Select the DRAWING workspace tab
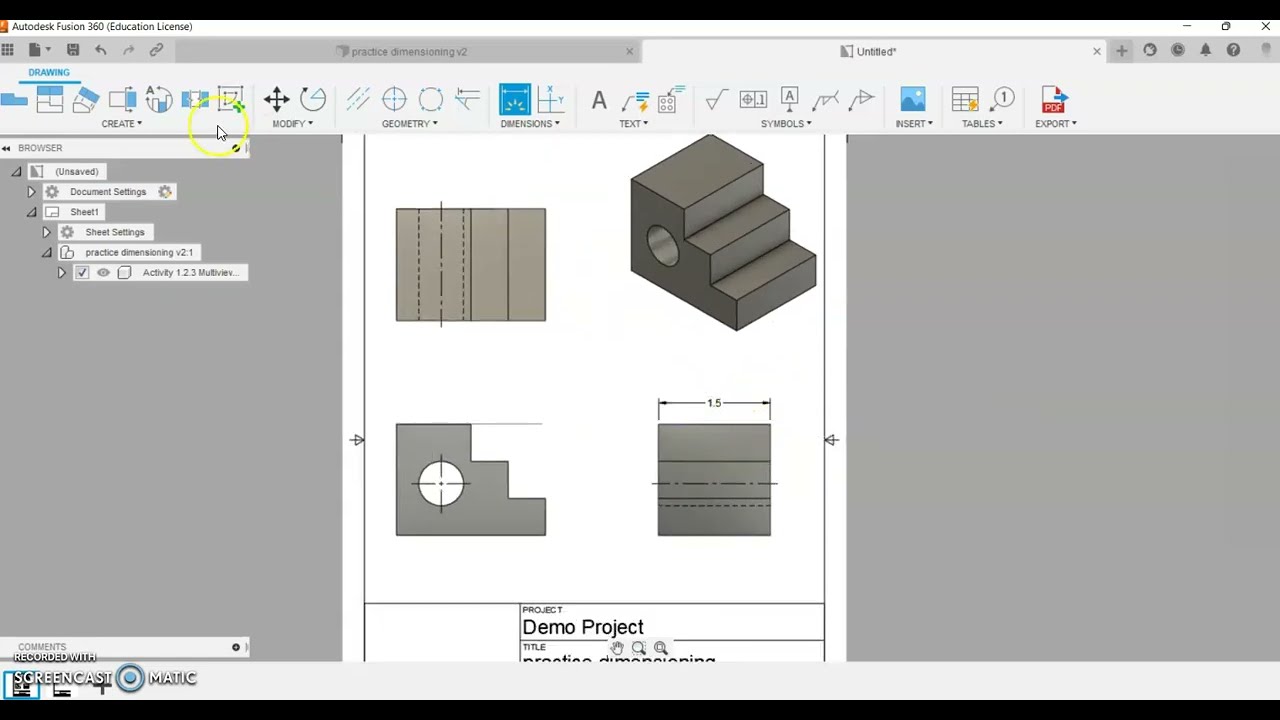The image size is (1280, 720). point(49,73)
